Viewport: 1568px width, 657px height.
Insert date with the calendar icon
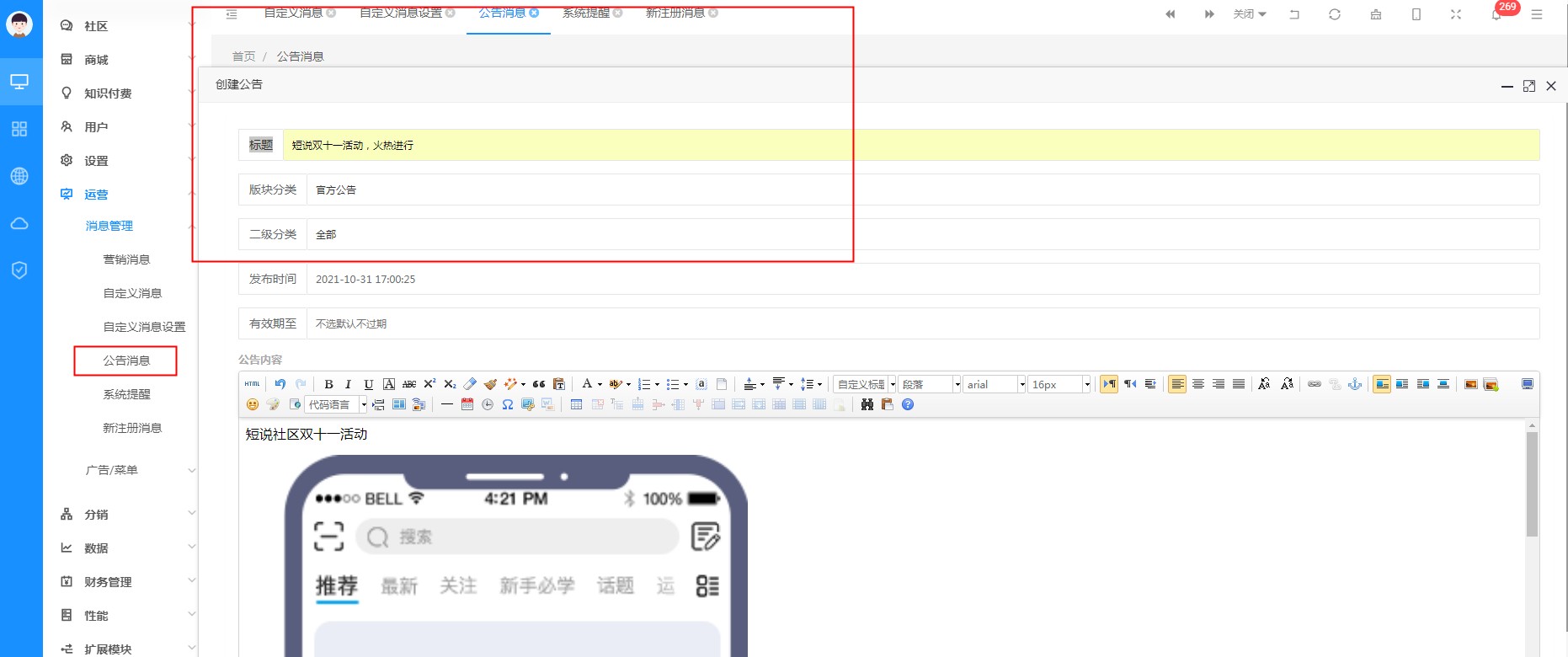click(x=467, y=404)
